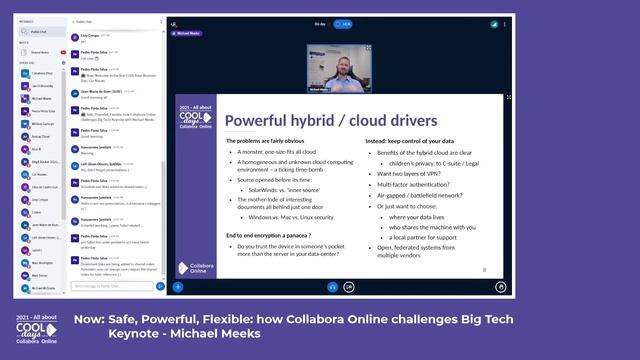Click the topmost Collabora avatar in the users list
Image resolution: width=640 pixels, height=360 pixels.
pyautogui.click(x=25, y=73)
